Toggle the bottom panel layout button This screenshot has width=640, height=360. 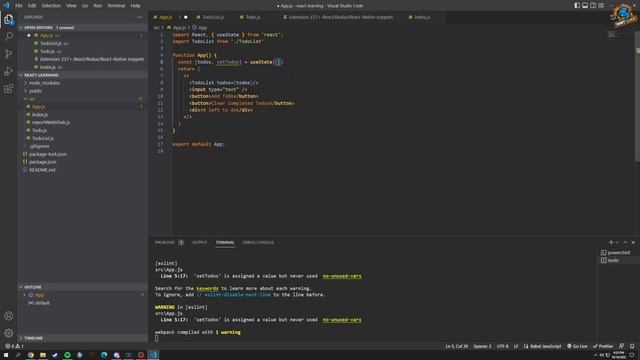click(585, 5)
